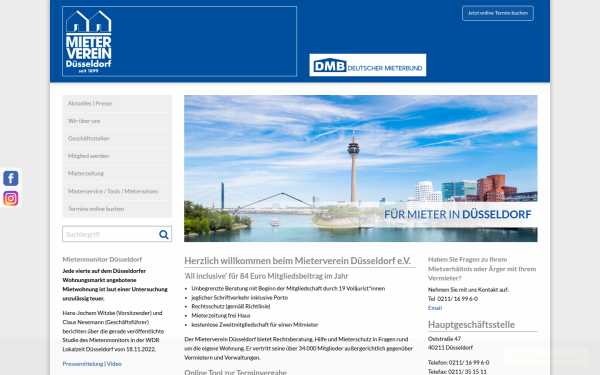The width and height of the screenshot is (600, 375).
Task: Click 'FÜR MIETER IN DÜSSELDORF' banner caption
Action: 458,214
